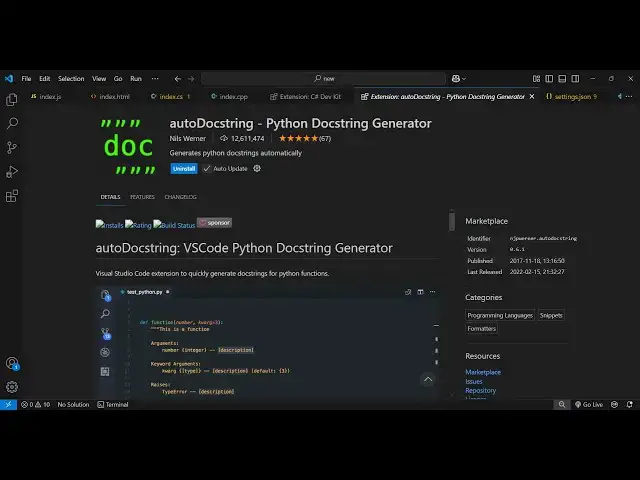Switch to the index.cpp tab

229,97
